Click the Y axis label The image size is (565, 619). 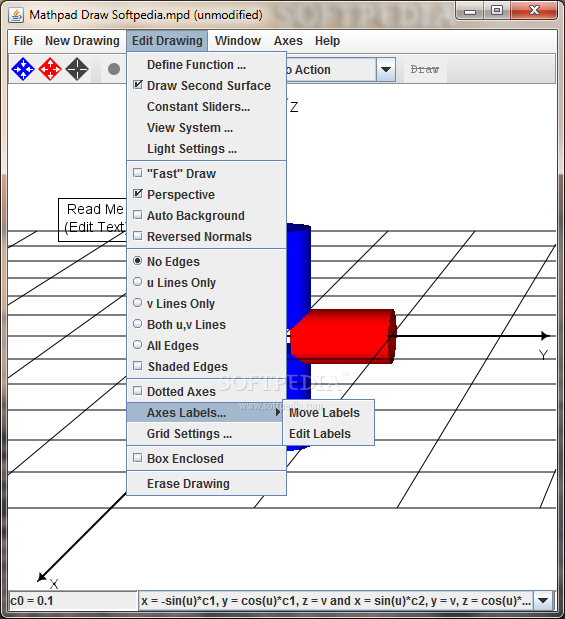click(544, 355)
